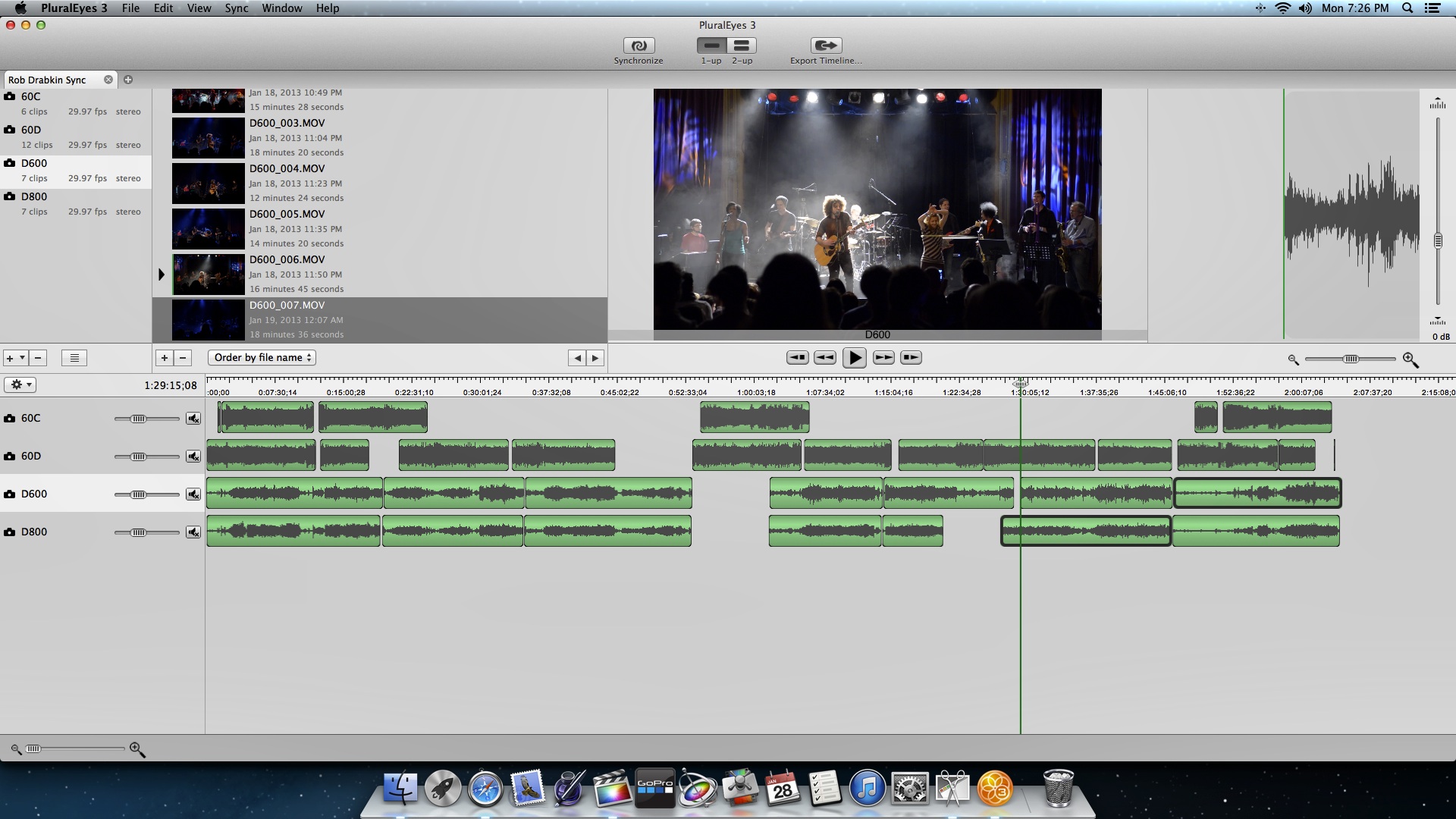
Task: Open the add camera plus dropdown
Action: (15, 358)
